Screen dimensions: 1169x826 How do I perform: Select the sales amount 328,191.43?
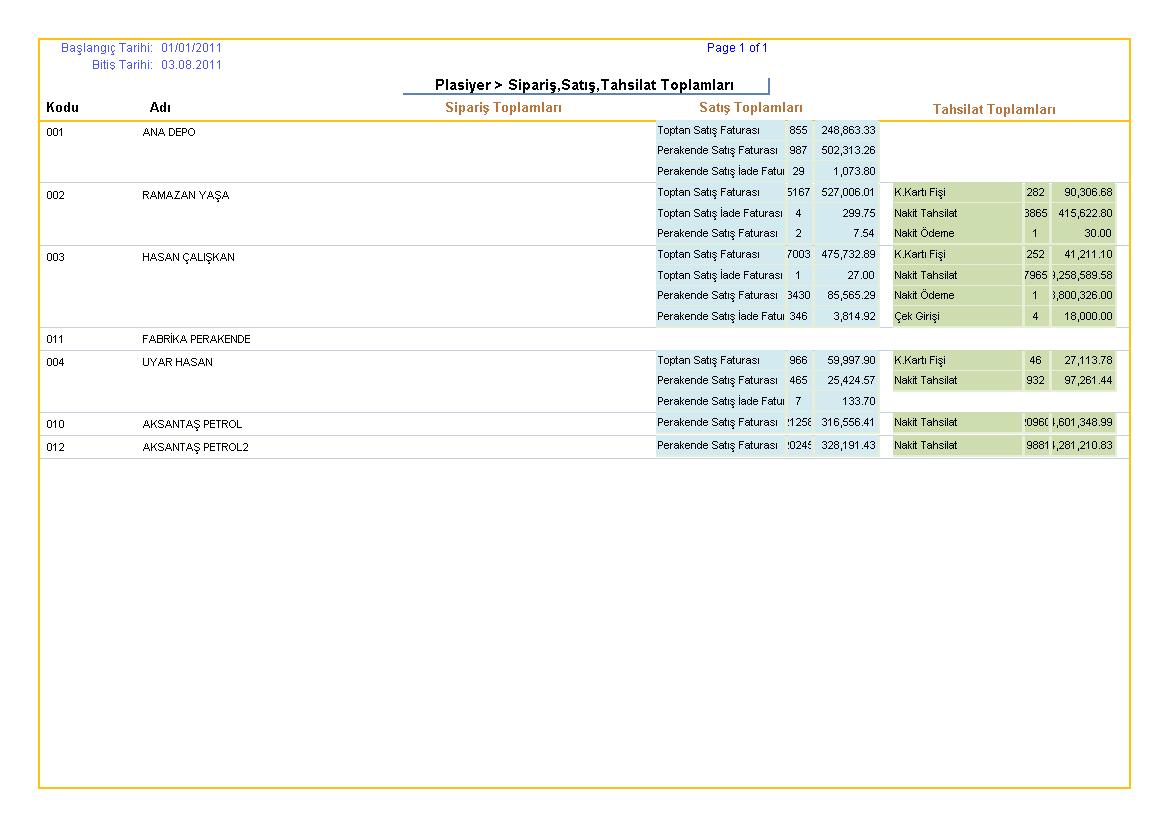(x=848, y=445)
